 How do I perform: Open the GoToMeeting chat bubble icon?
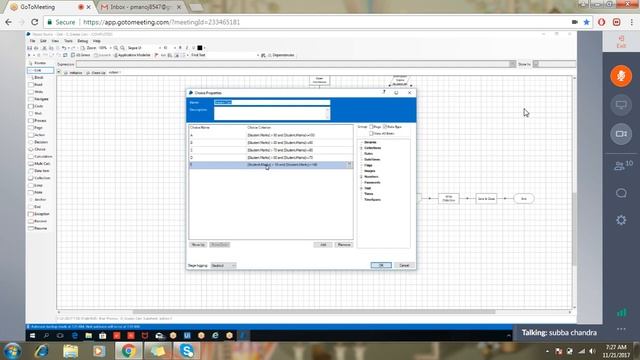621,193
